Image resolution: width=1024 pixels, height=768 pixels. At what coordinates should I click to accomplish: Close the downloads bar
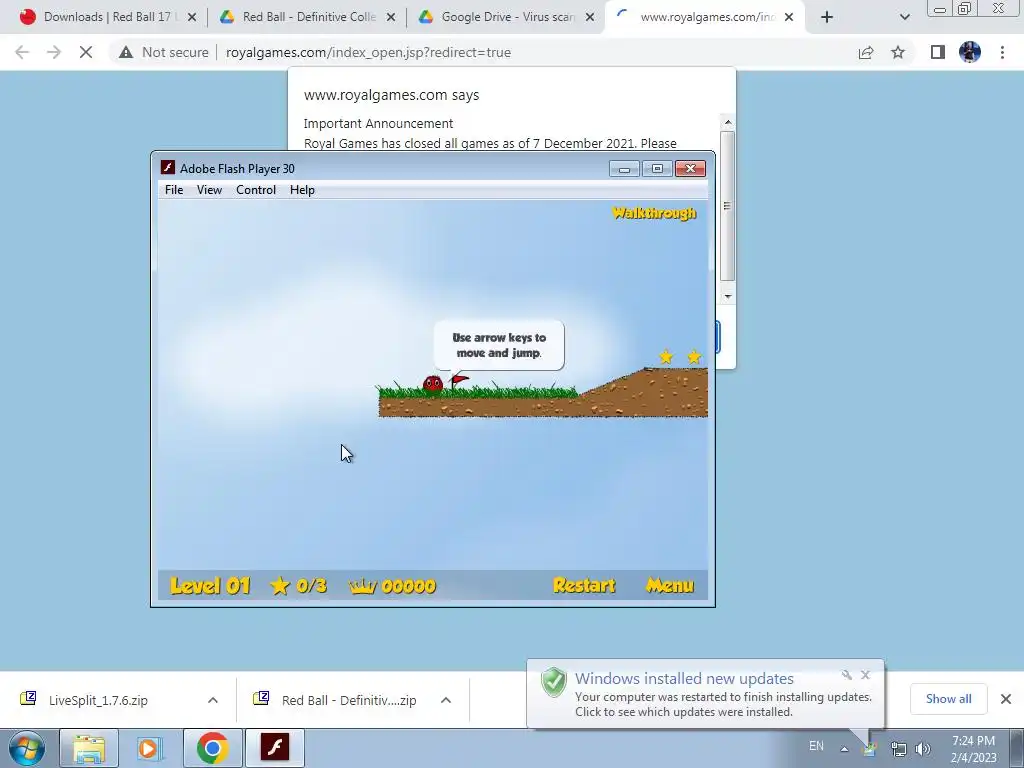tap(1006, 699)
